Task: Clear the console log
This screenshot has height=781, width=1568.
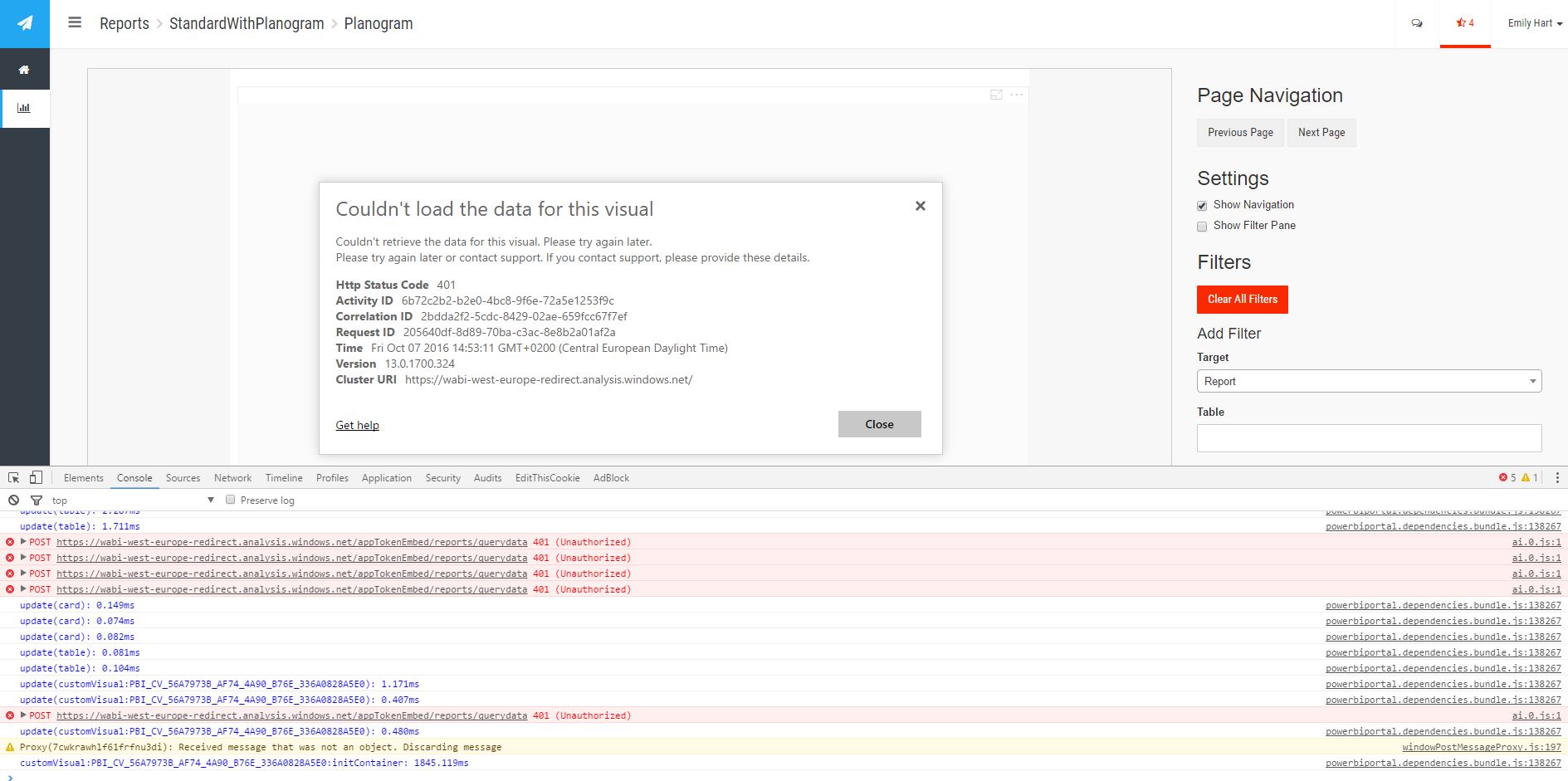Action: click(x=13, y=500)
